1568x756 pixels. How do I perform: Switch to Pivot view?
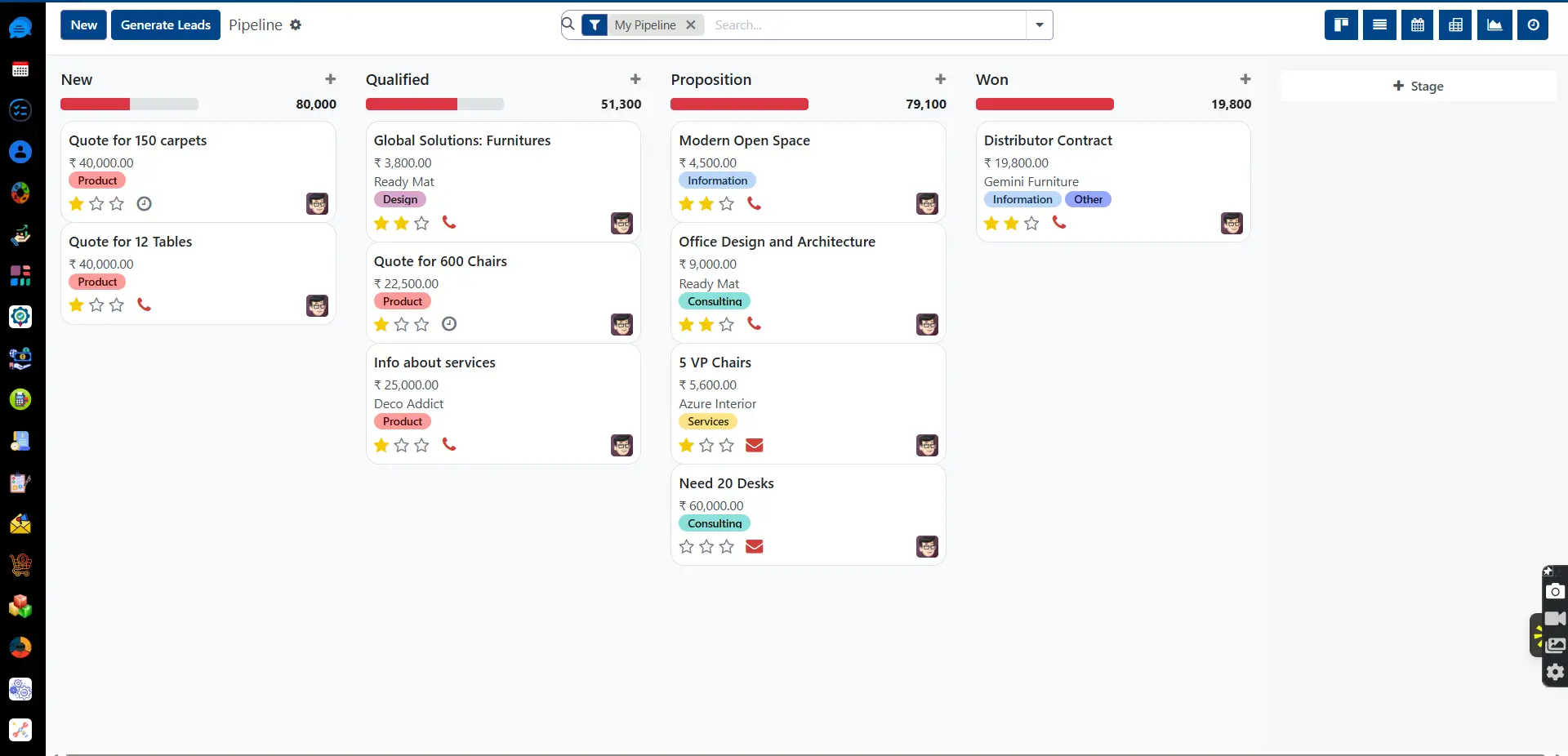coord(1454,24)
